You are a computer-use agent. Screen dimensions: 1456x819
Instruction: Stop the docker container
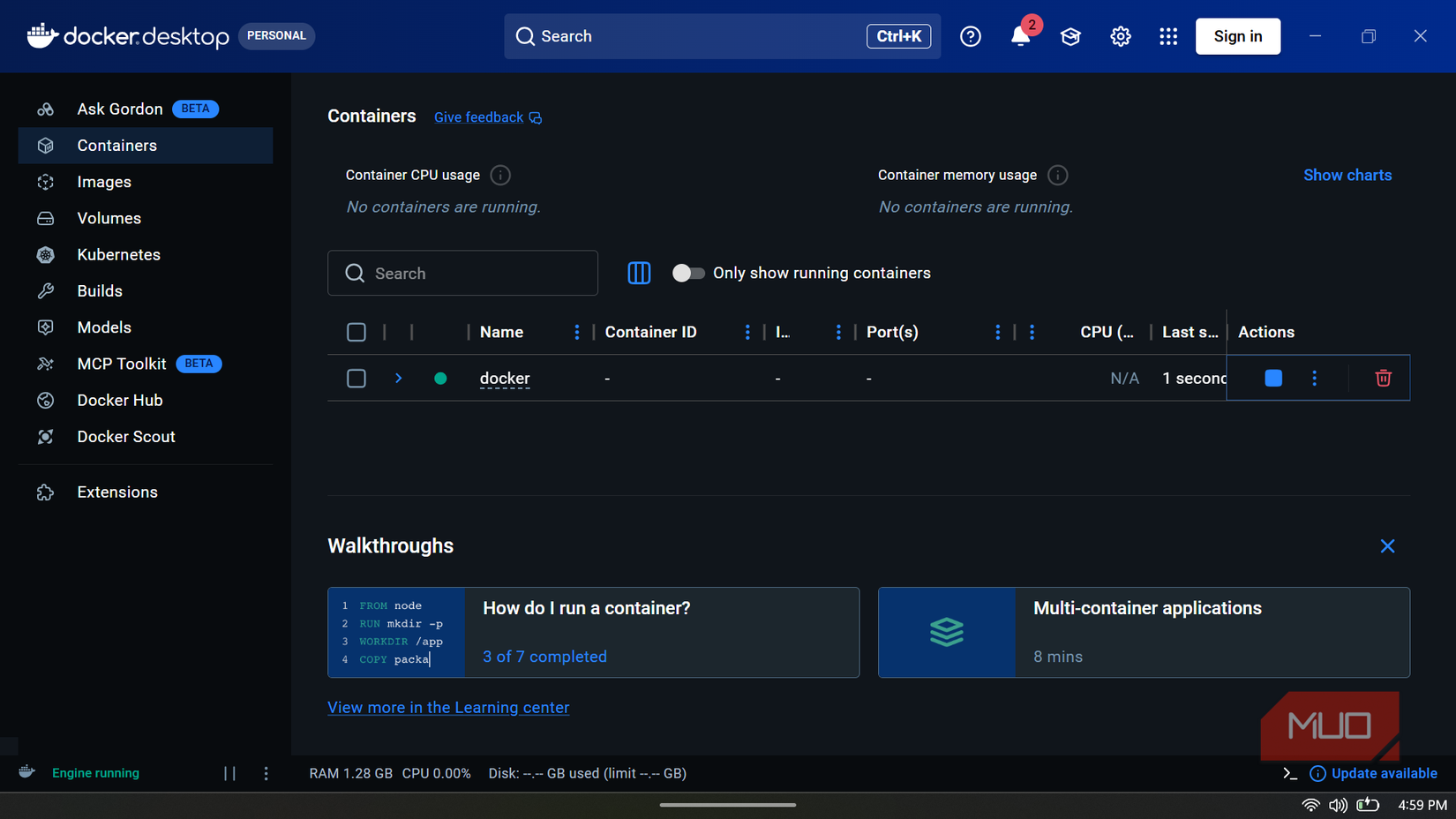tap(1273, 378)
